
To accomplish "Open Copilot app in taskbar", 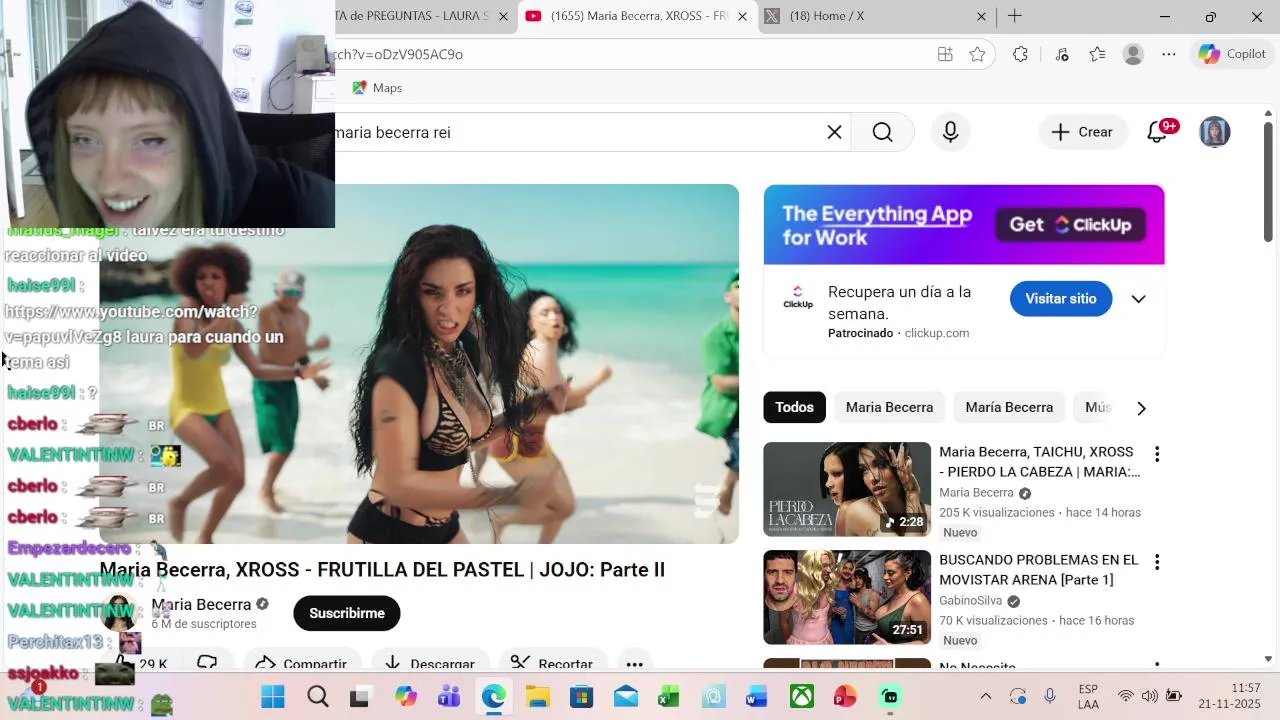I will pyautogui.click(x=405, y=696).
